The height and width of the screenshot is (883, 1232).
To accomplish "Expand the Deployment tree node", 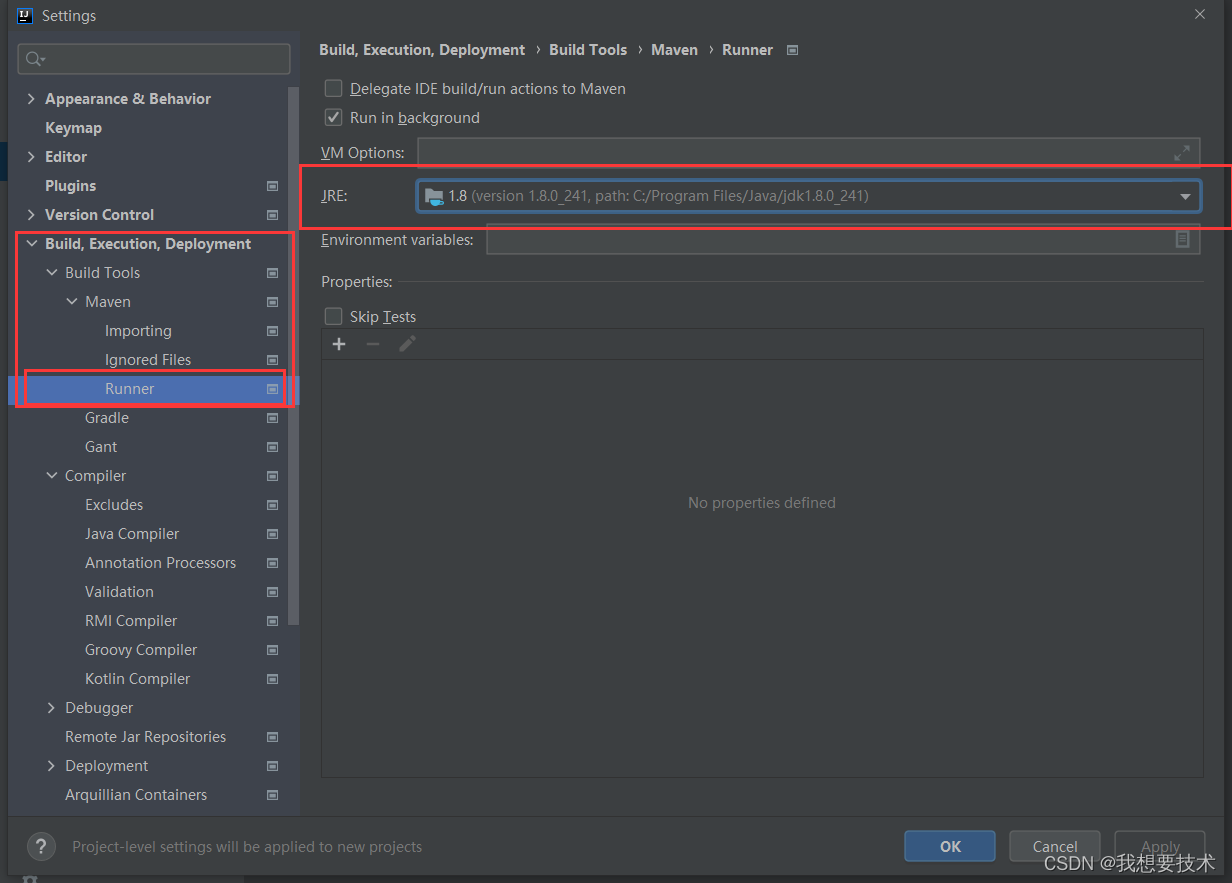I will (52, 766).
